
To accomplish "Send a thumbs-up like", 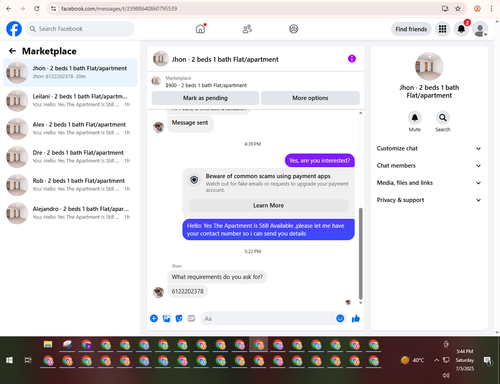I will 356,318.
